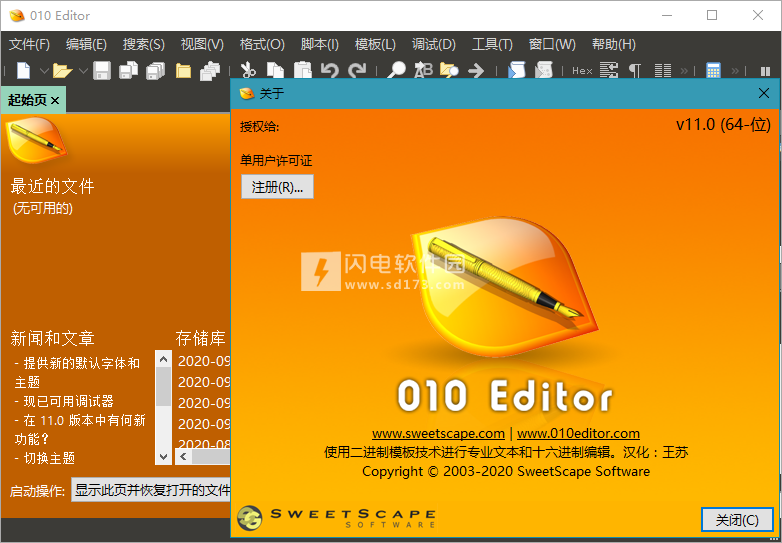The image size is (782, 543).
Task: Open the Calculator icon
Action: tap(713, 71)
